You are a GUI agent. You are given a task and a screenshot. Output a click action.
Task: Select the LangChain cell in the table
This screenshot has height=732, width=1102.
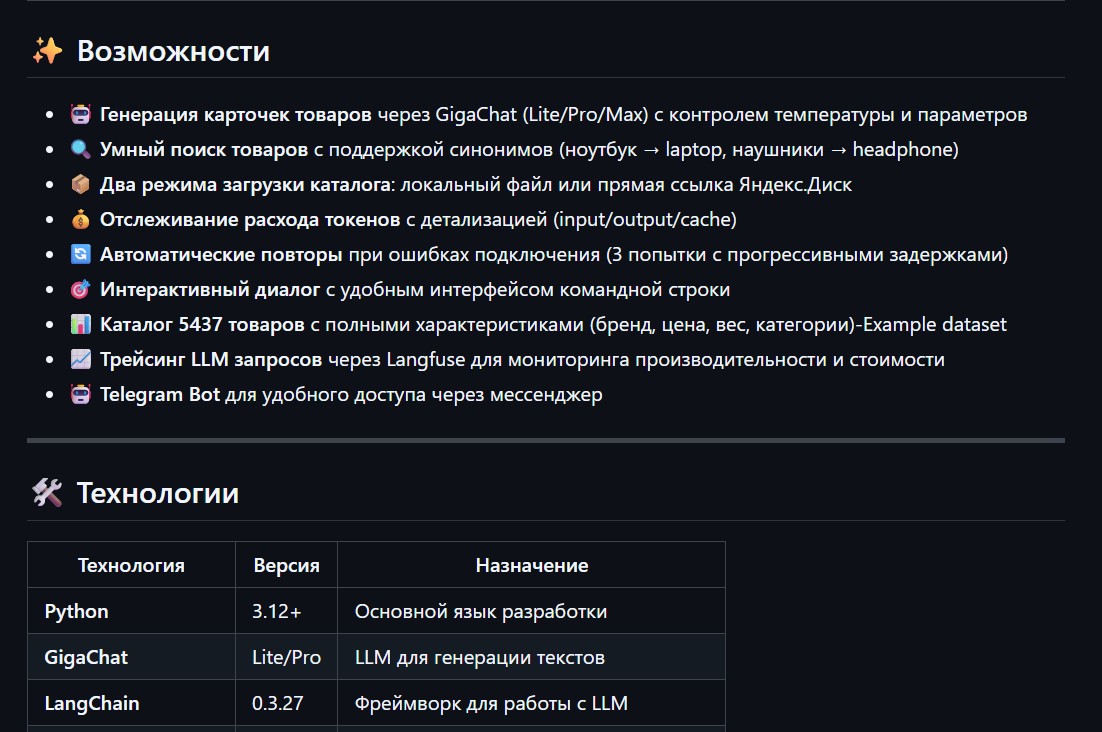click(92, 703)
